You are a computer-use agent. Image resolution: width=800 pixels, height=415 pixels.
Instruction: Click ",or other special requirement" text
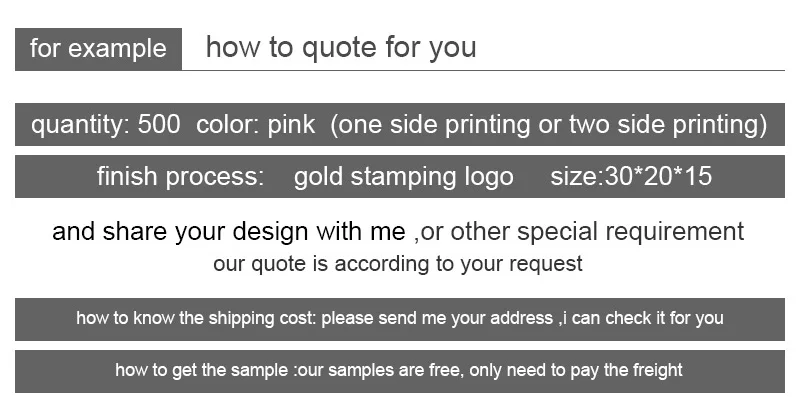click(x=580, y=232)
